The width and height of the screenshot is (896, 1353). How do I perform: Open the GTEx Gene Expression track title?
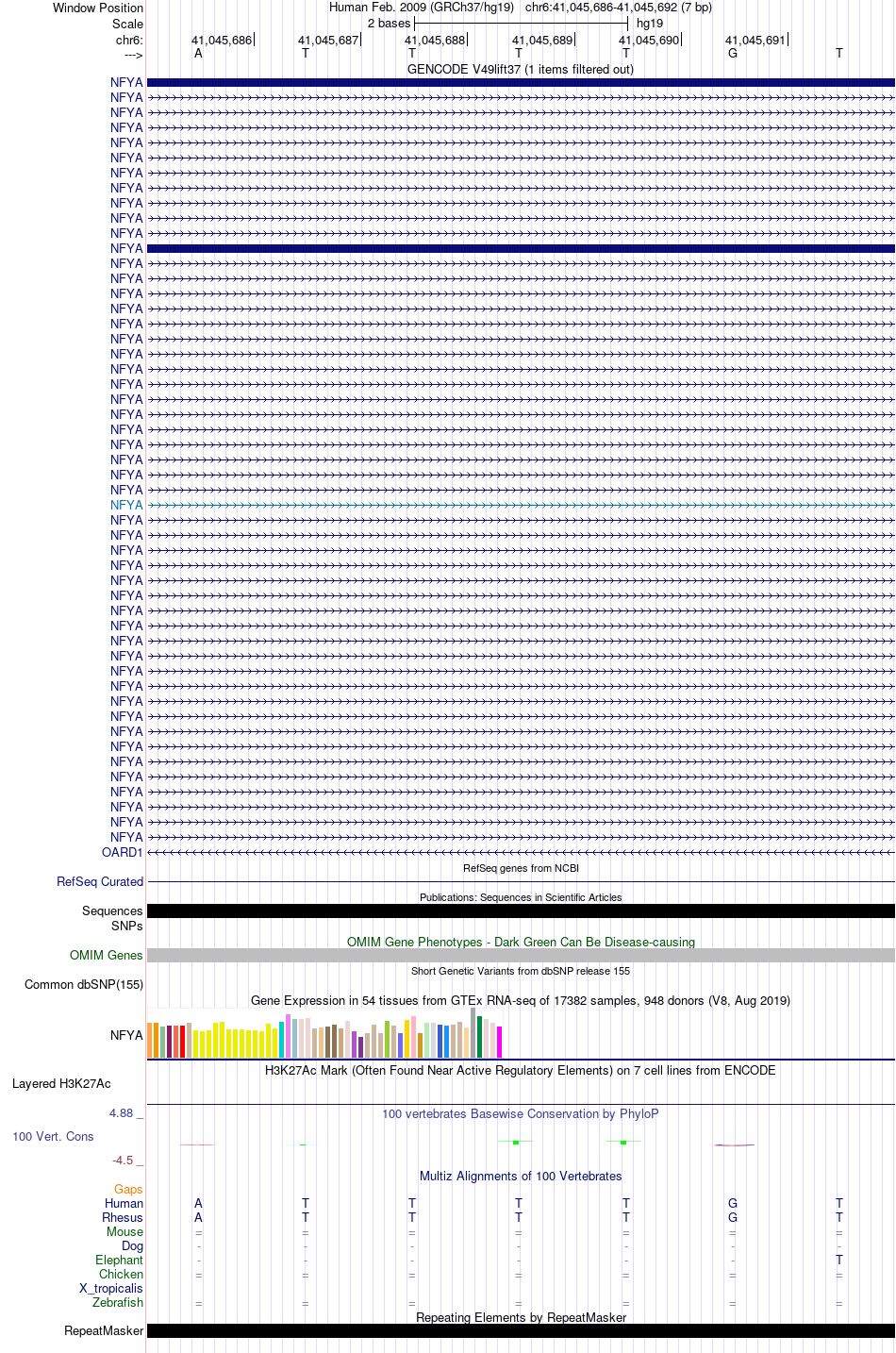(521, 1000)
